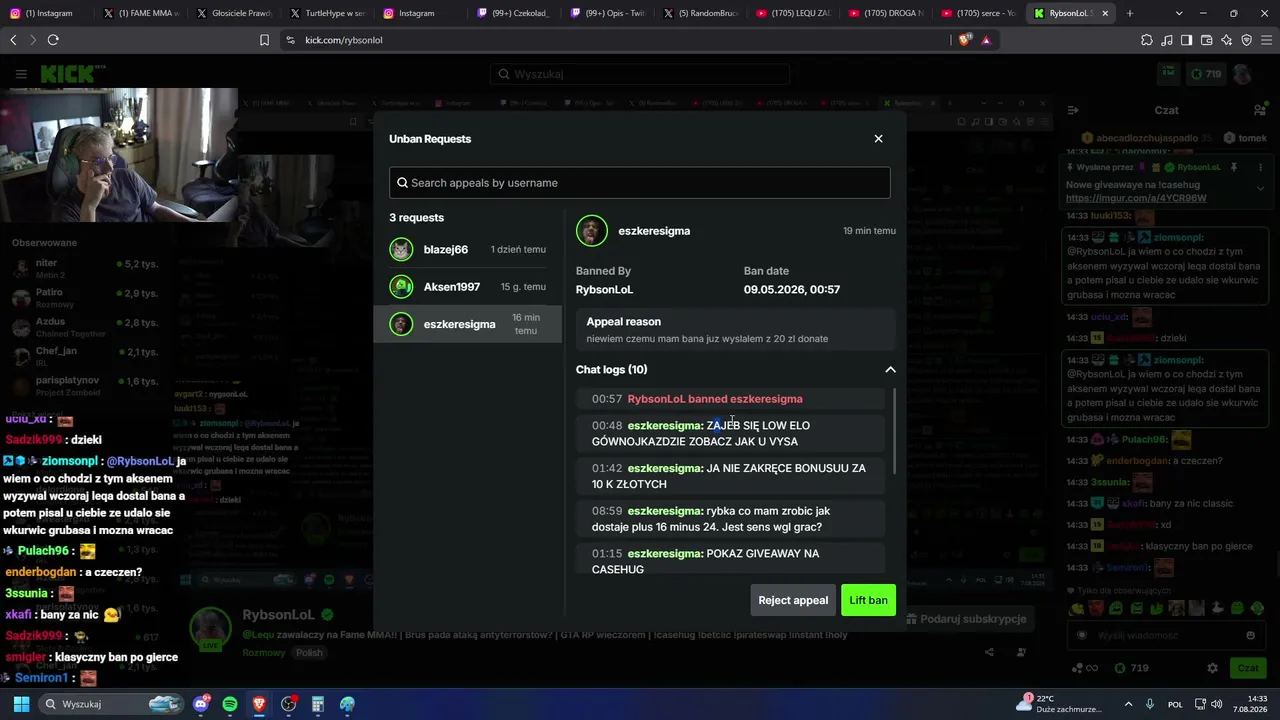This screenshot has width=1280, height=720.
Task: Open the imgur giveaway link in chat
Action: pyautogui.click(x=1136, y=198)
